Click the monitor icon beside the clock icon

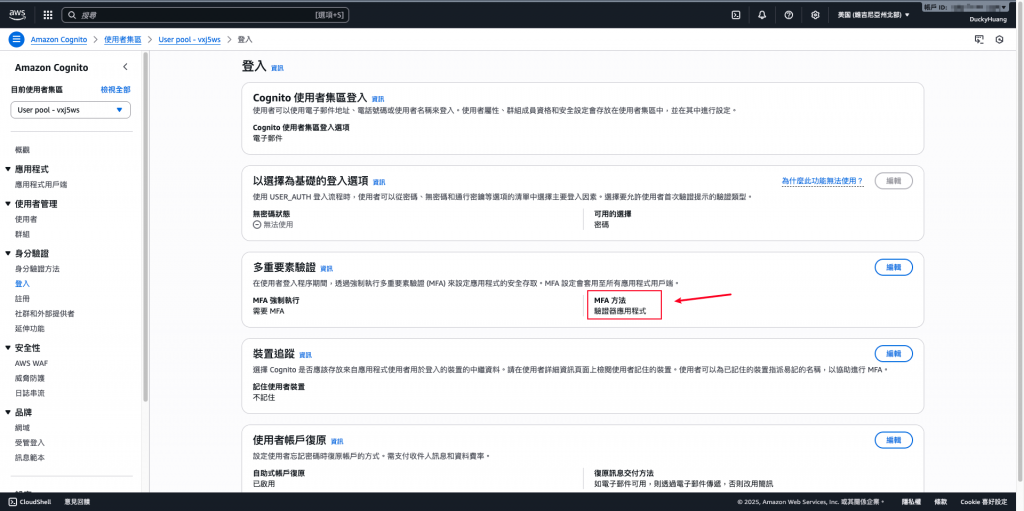coord(979,39)
